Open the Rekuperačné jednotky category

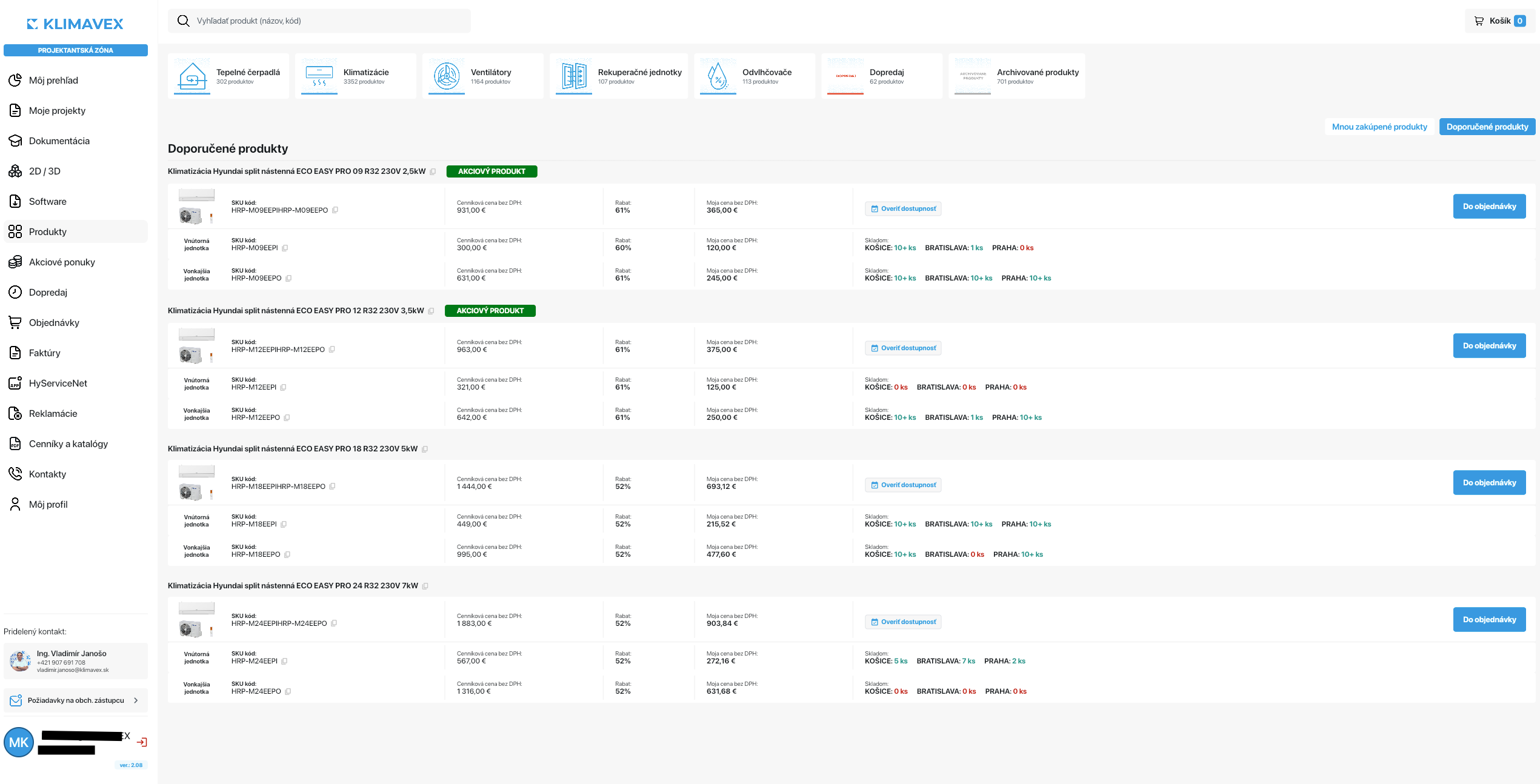(x=619, y=76)
